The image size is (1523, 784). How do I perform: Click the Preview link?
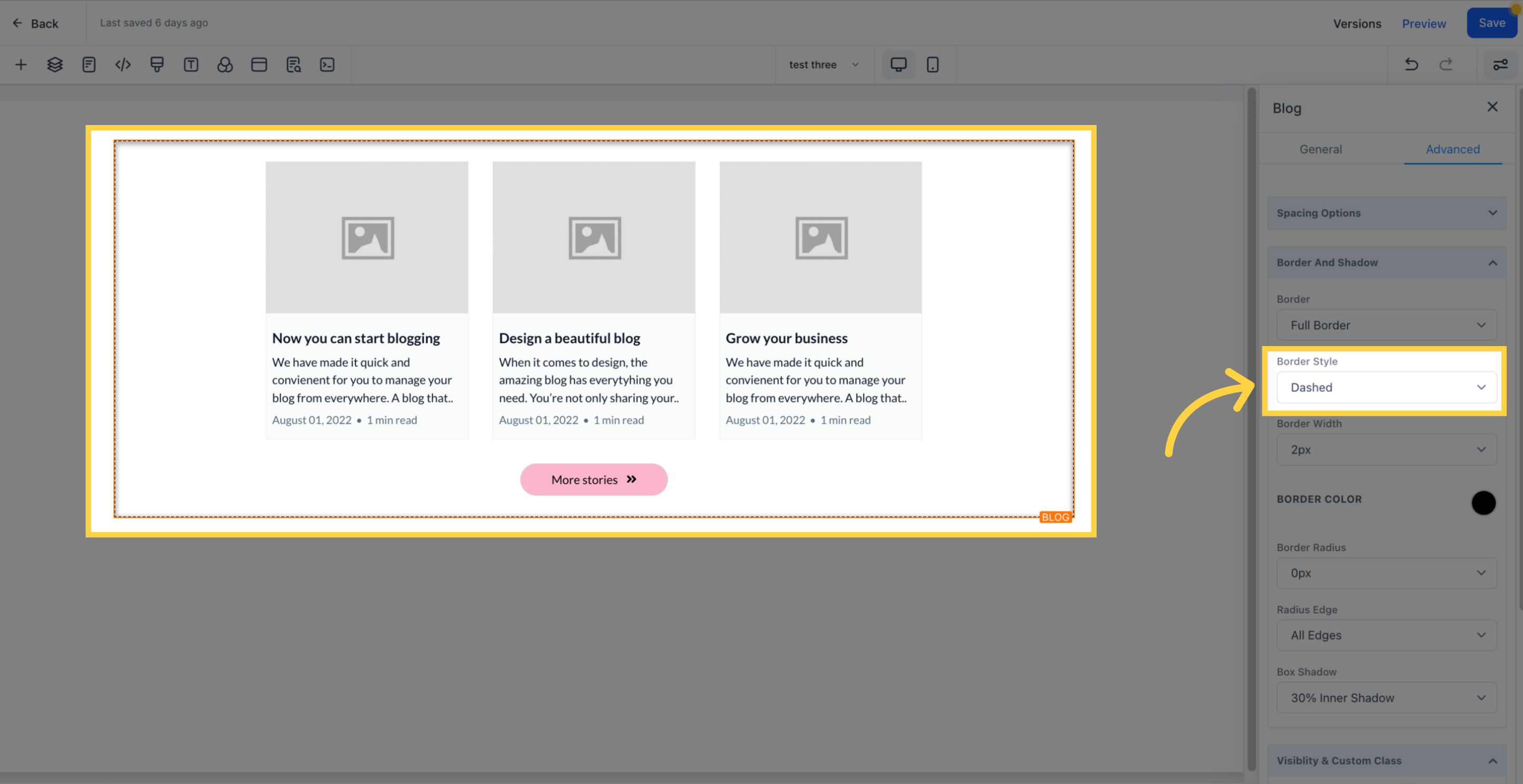[1424, 23]
